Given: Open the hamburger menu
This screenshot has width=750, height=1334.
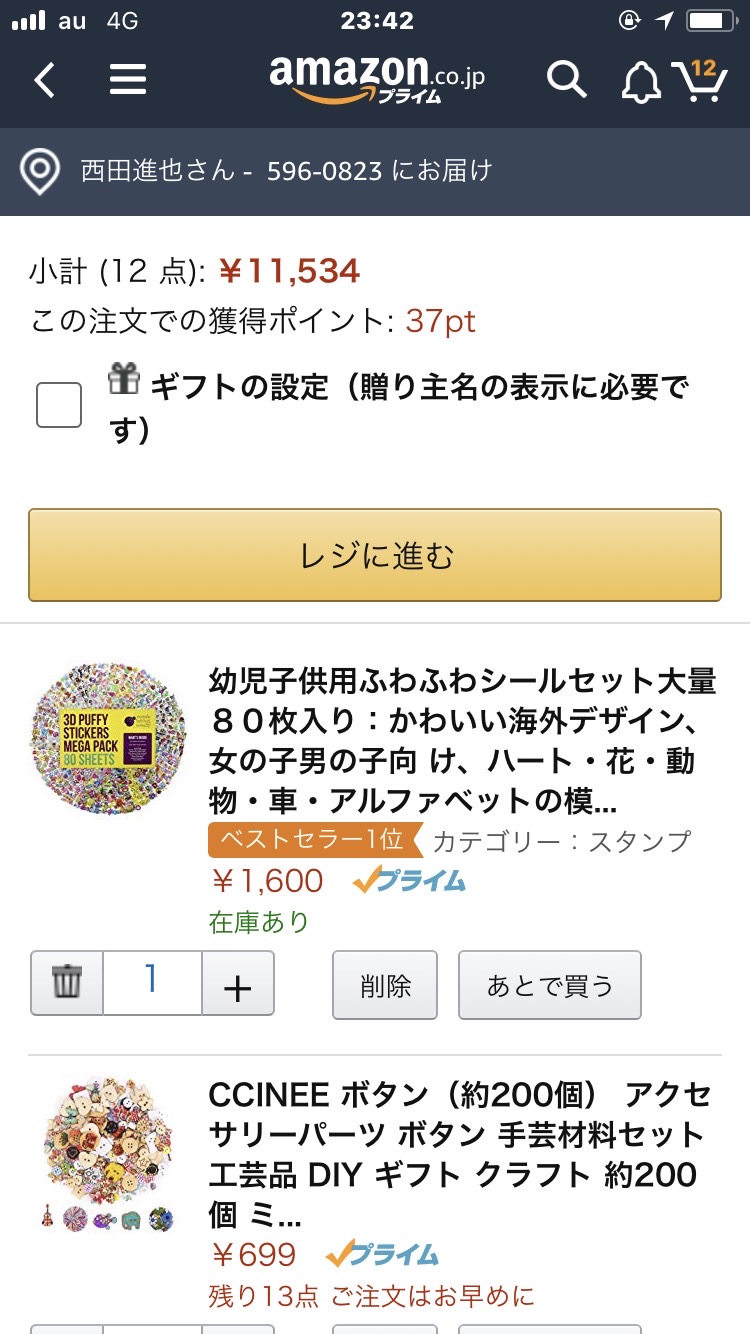Looking at the screenshot, I should click(x=128, y=79).
